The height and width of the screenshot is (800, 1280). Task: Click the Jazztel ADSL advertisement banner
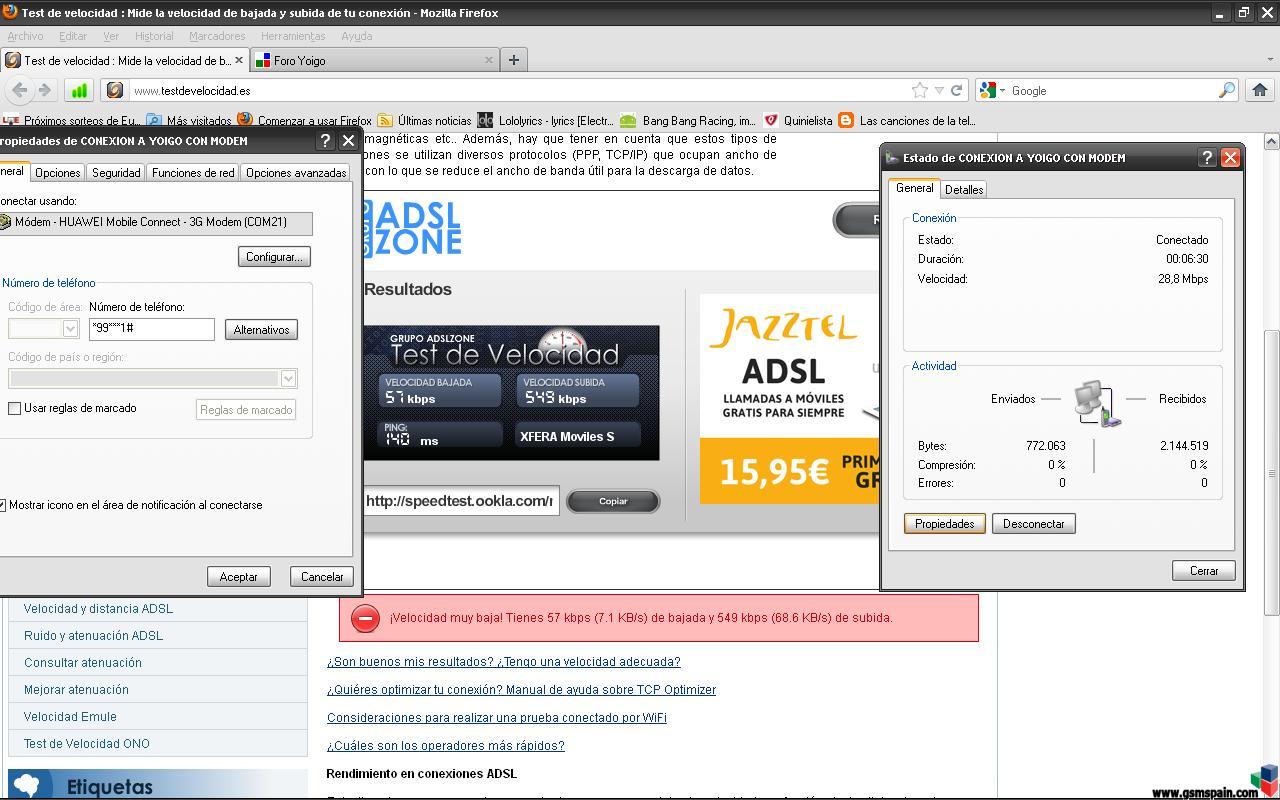pos(790,398)
